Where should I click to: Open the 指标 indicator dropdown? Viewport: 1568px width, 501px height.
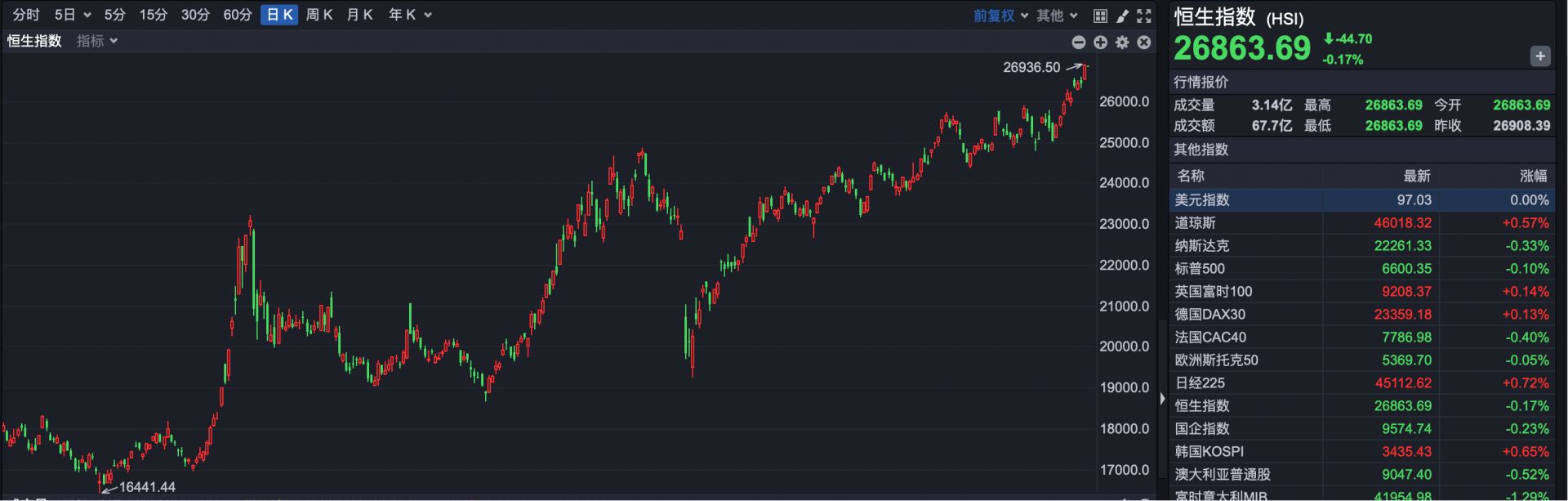[x=97, y=41]
